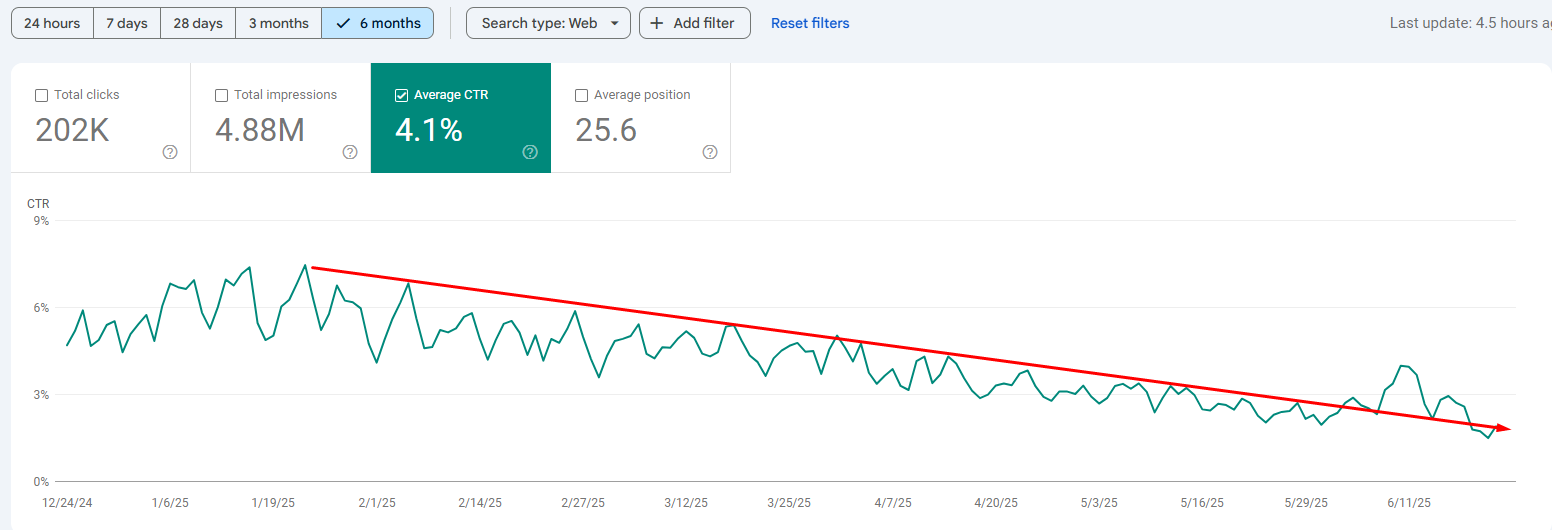Screen dimensions: 1552x530
Task: Uncheck the Average CTR checkbox
Action: tap(401, 95)
